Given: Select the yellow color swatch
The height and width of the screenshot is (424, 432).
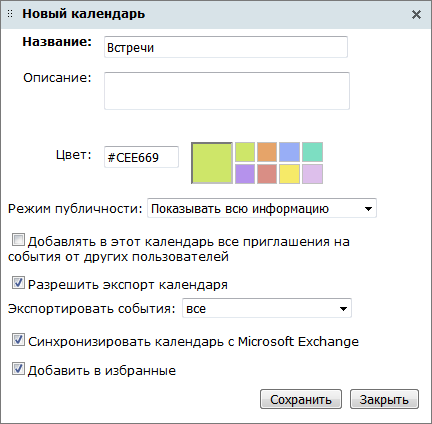Looking at the screenshot, I should coord(289,174).
